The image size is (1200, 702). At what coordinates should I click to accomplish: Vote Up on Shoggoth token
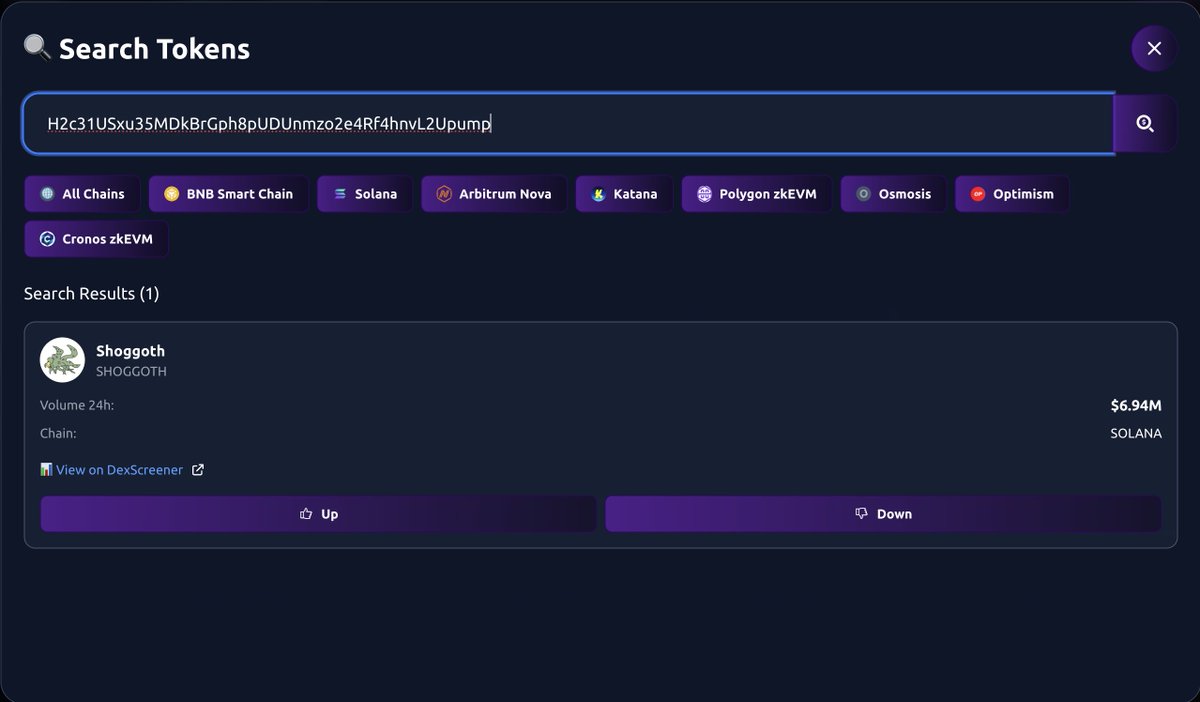pyautogui.click(x=318, y=514)
